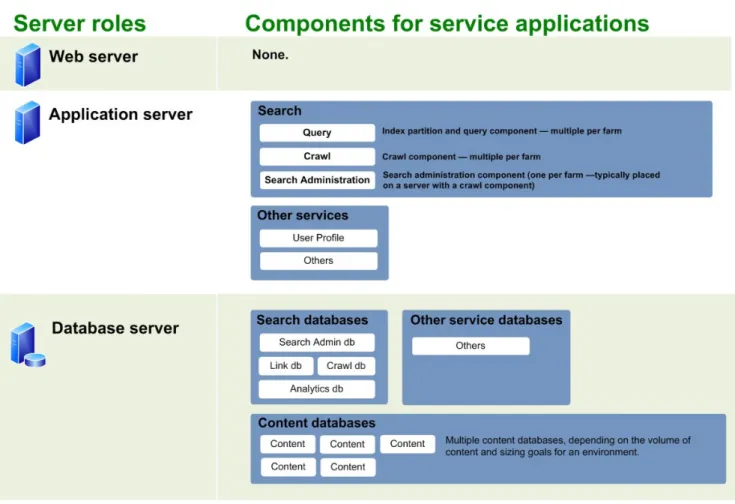Select the Link db box
Screen dimensions: 735x504
click(x=286, y=366)
